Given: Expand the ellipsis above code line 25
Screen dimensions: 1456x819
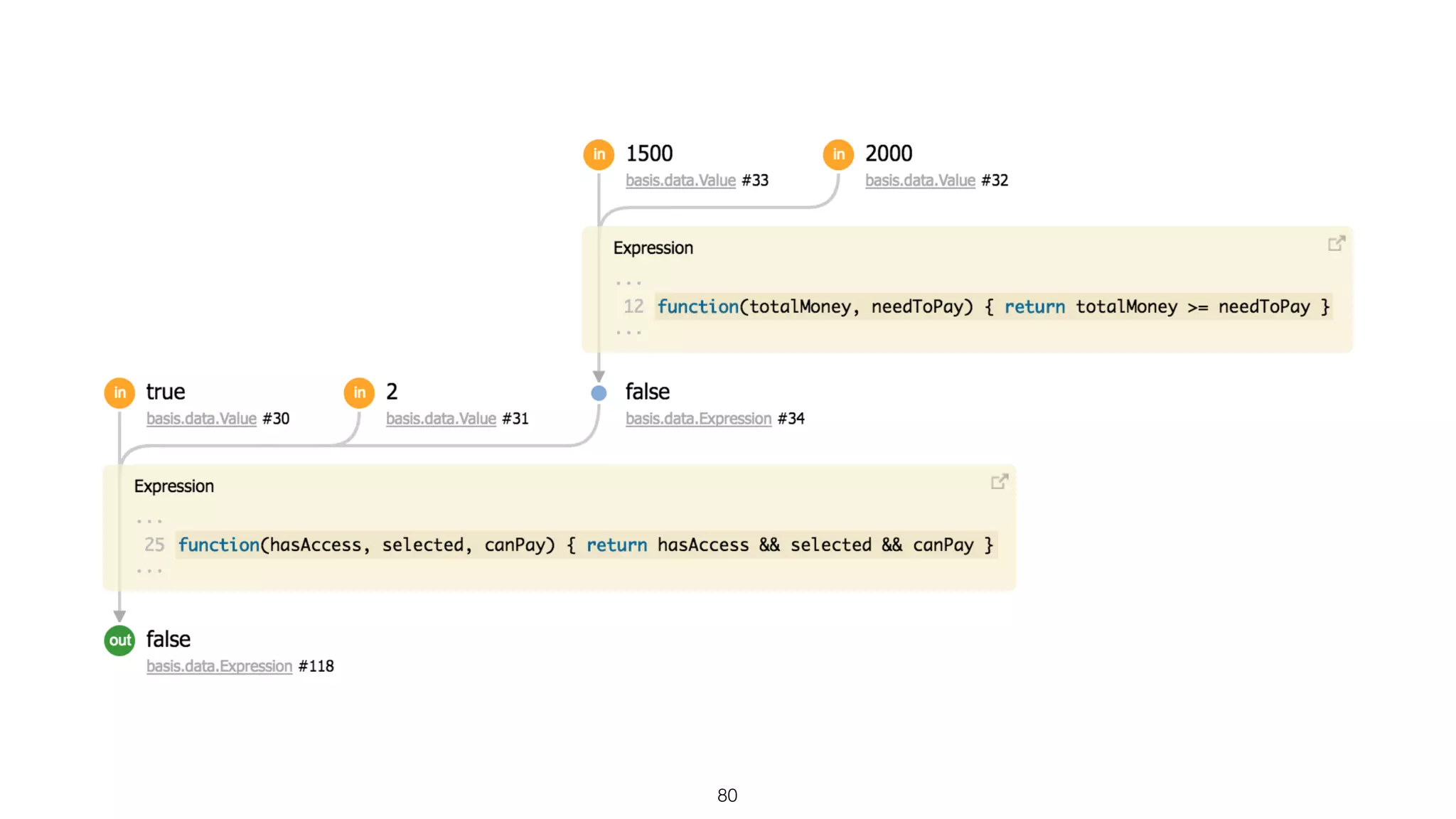Looking at the screenshot, I should coord(149,521).
